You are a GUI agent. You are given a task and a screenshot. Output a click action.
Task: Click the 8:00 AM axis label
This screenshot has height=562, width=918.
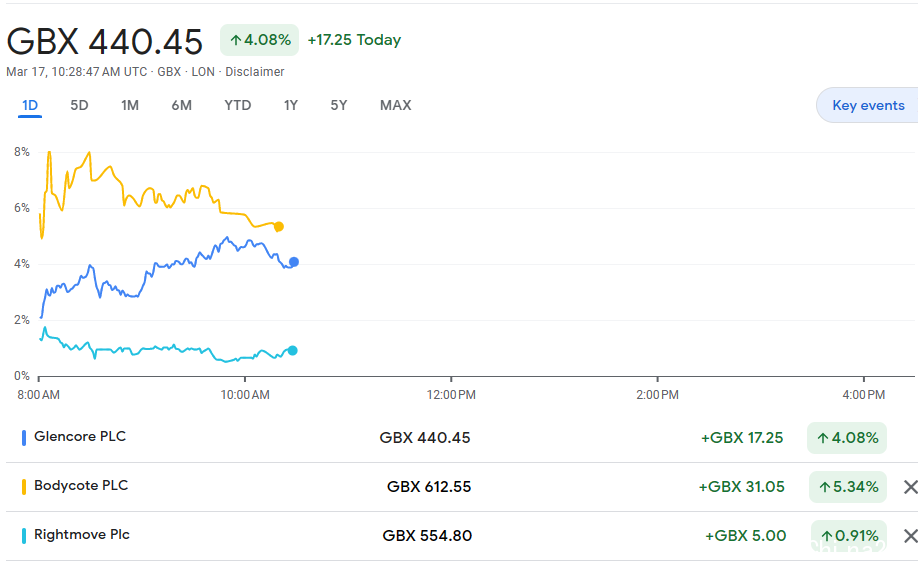point(39,395)
